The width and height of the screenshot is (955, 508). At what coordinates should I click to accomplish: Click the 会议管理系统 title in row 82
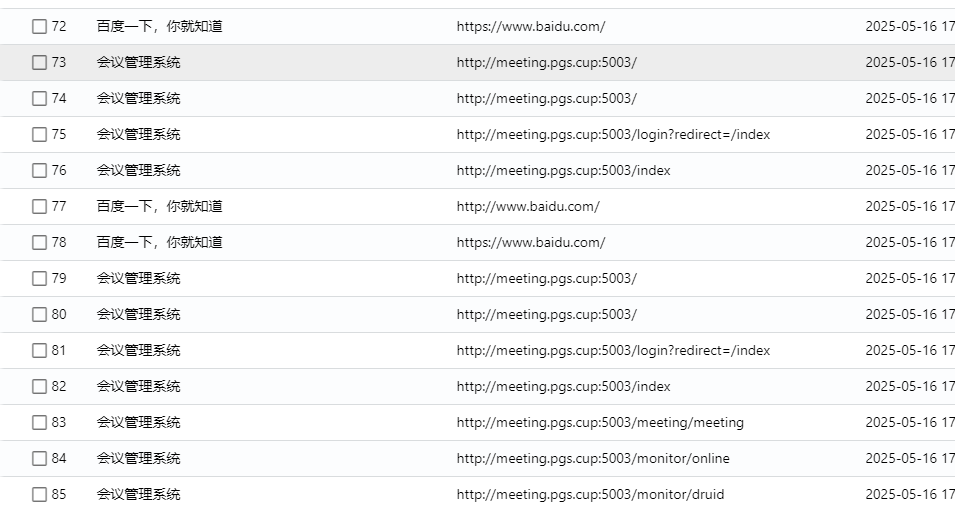(138, 386)
